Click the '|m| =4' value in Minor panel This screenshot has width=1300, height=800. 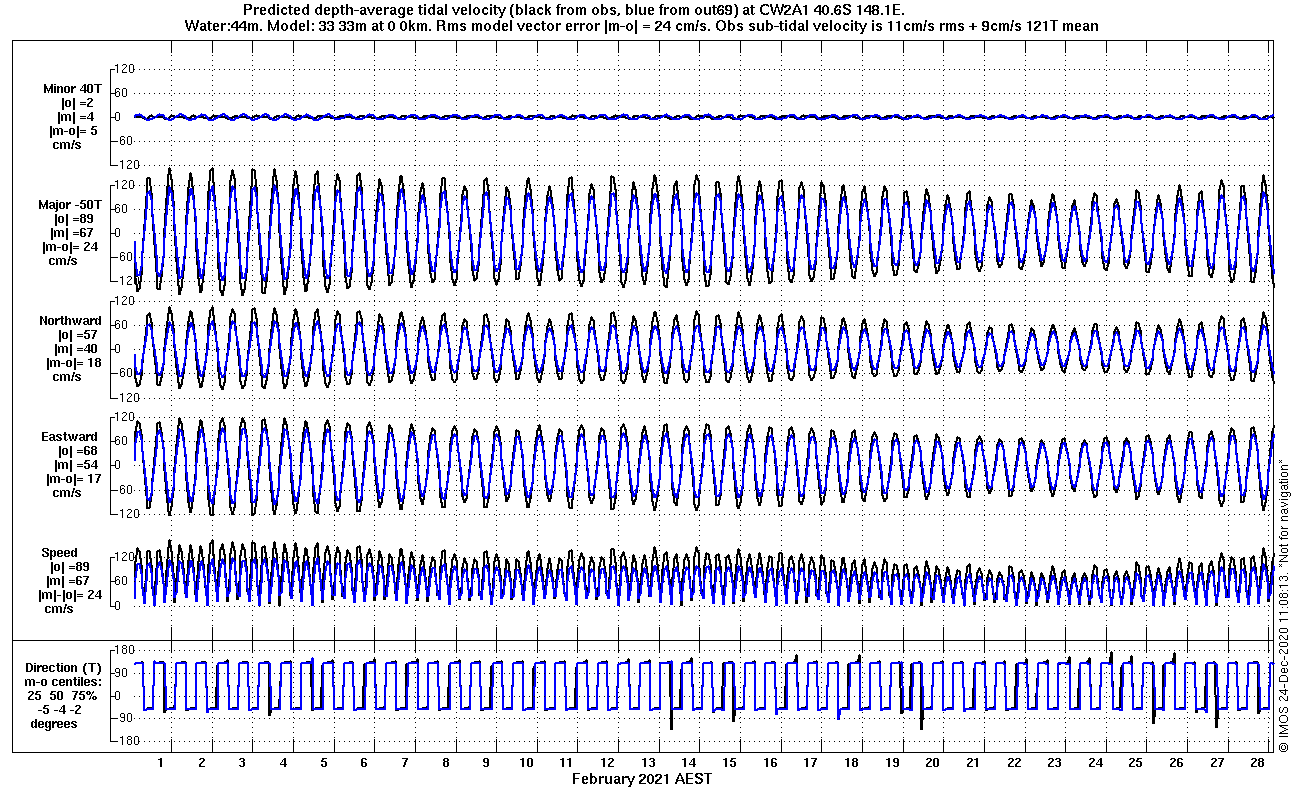click(x=76, y=117)
